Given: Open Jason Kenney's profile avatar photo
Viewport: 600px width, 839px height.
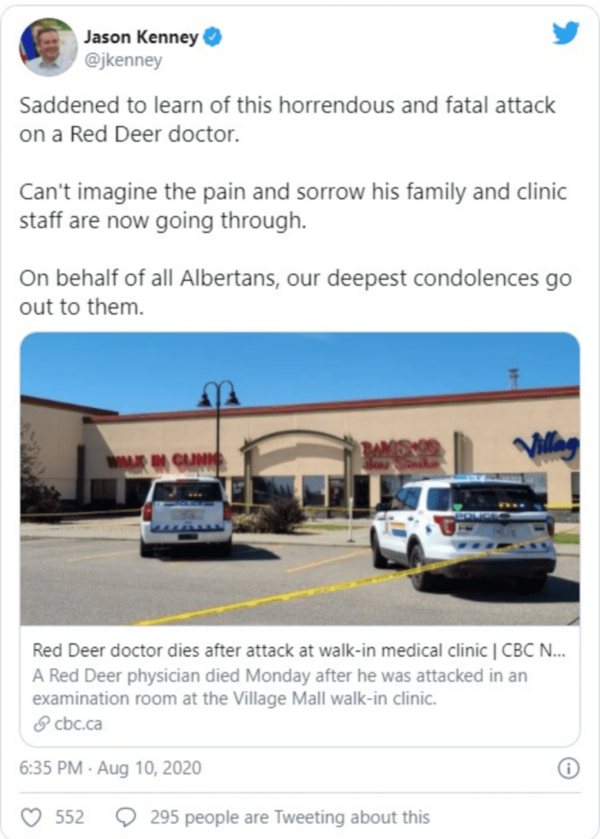Looking at the screenshot, I should (x=48, y=47).
